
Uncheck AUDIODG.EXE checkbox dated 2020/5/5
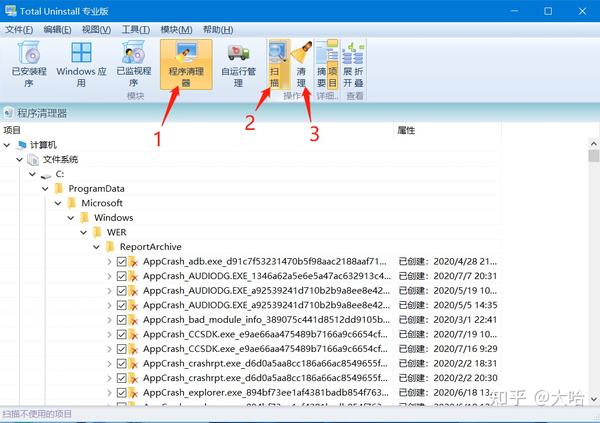(122, 305)
